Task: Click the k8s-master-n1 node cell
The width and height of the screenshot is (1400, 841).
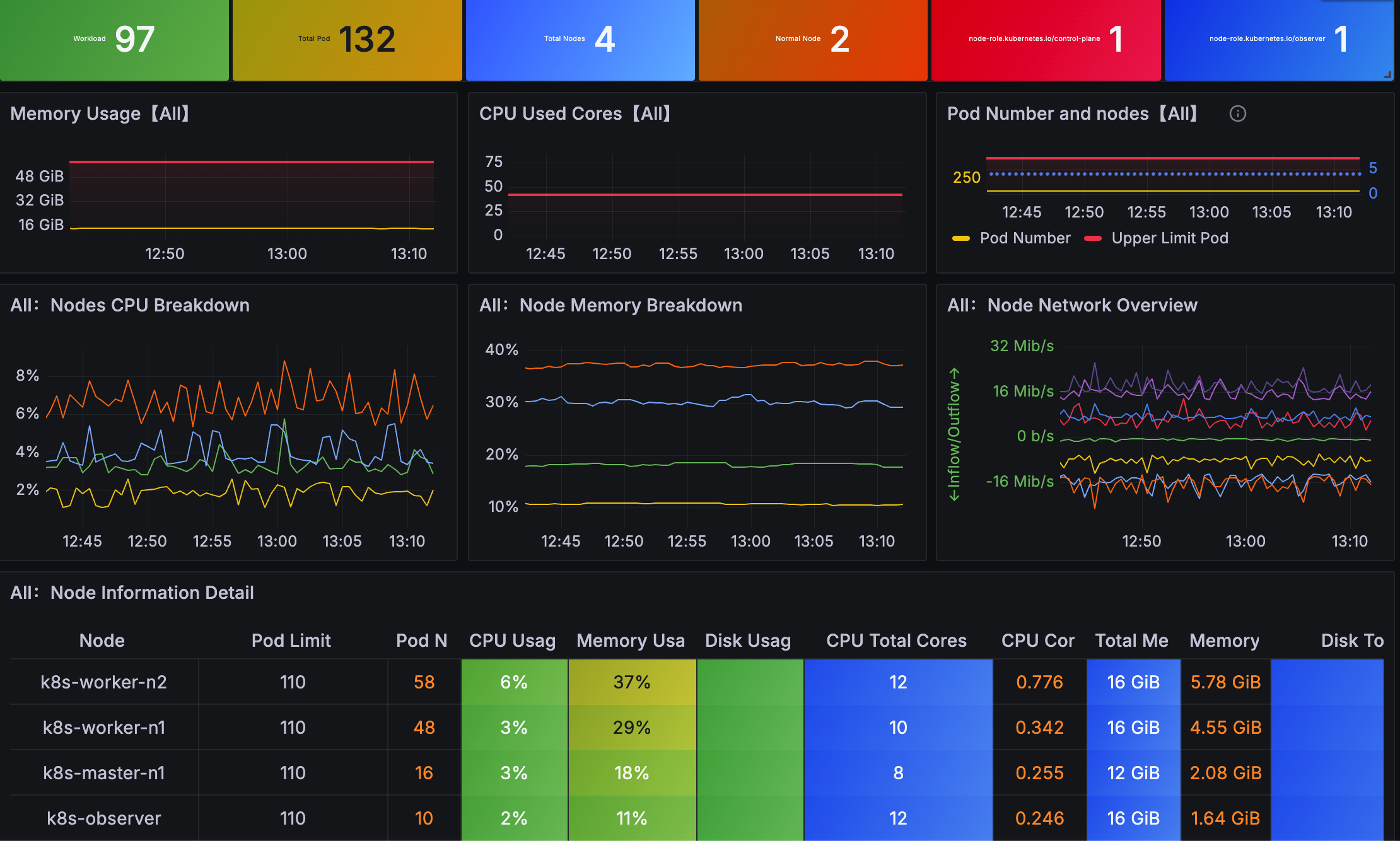Action: click(103, 773)
